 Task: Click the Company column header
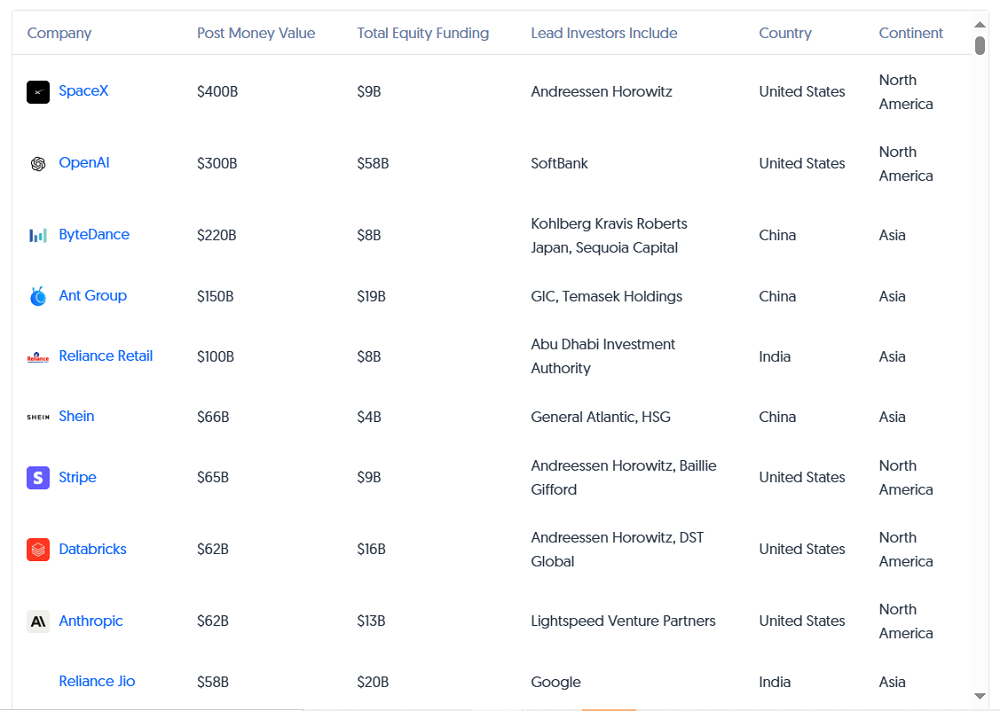point(59,33)
